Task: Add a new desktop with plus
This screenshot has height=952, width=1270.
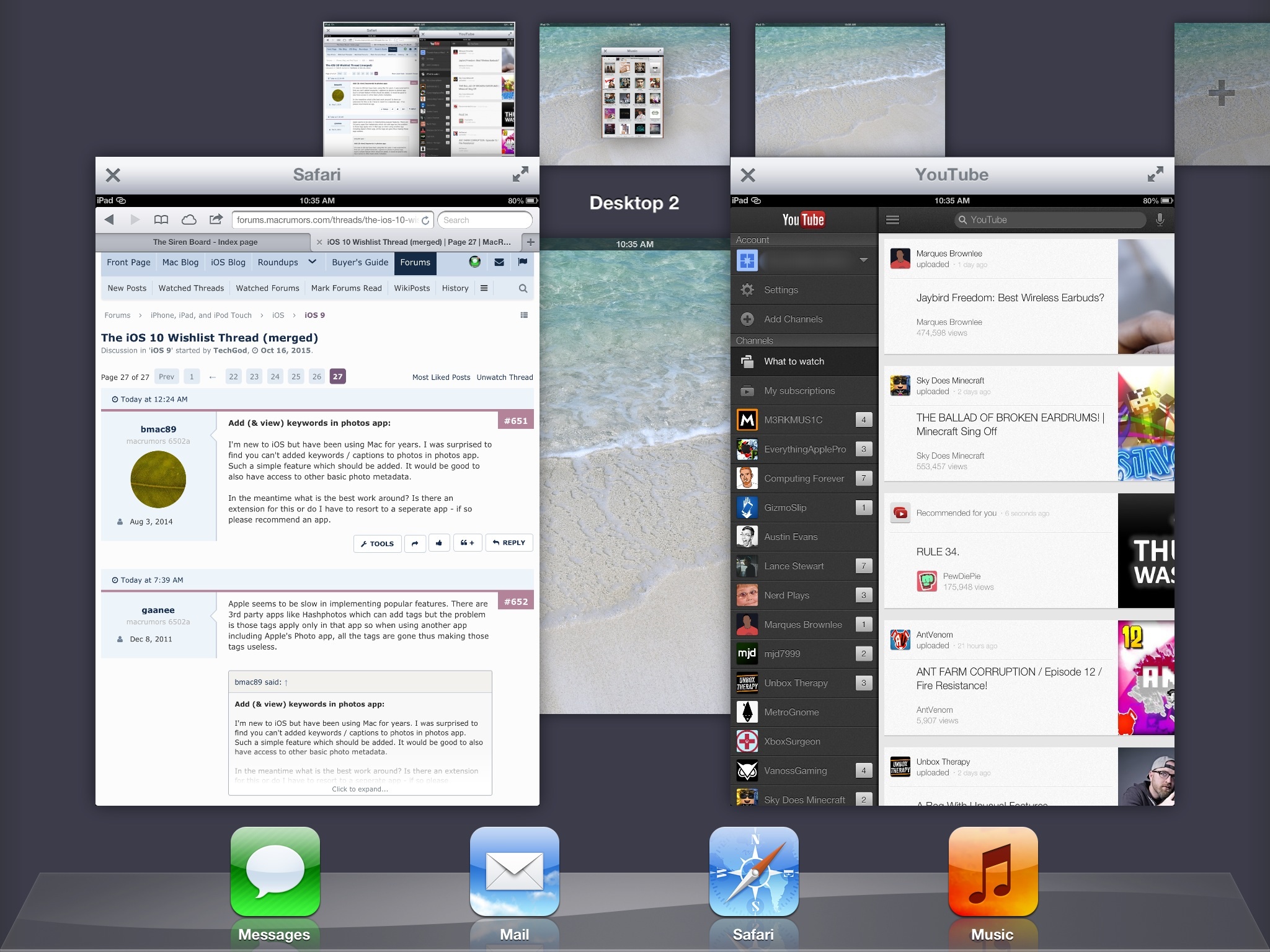Action: [x=1221, y=93]
